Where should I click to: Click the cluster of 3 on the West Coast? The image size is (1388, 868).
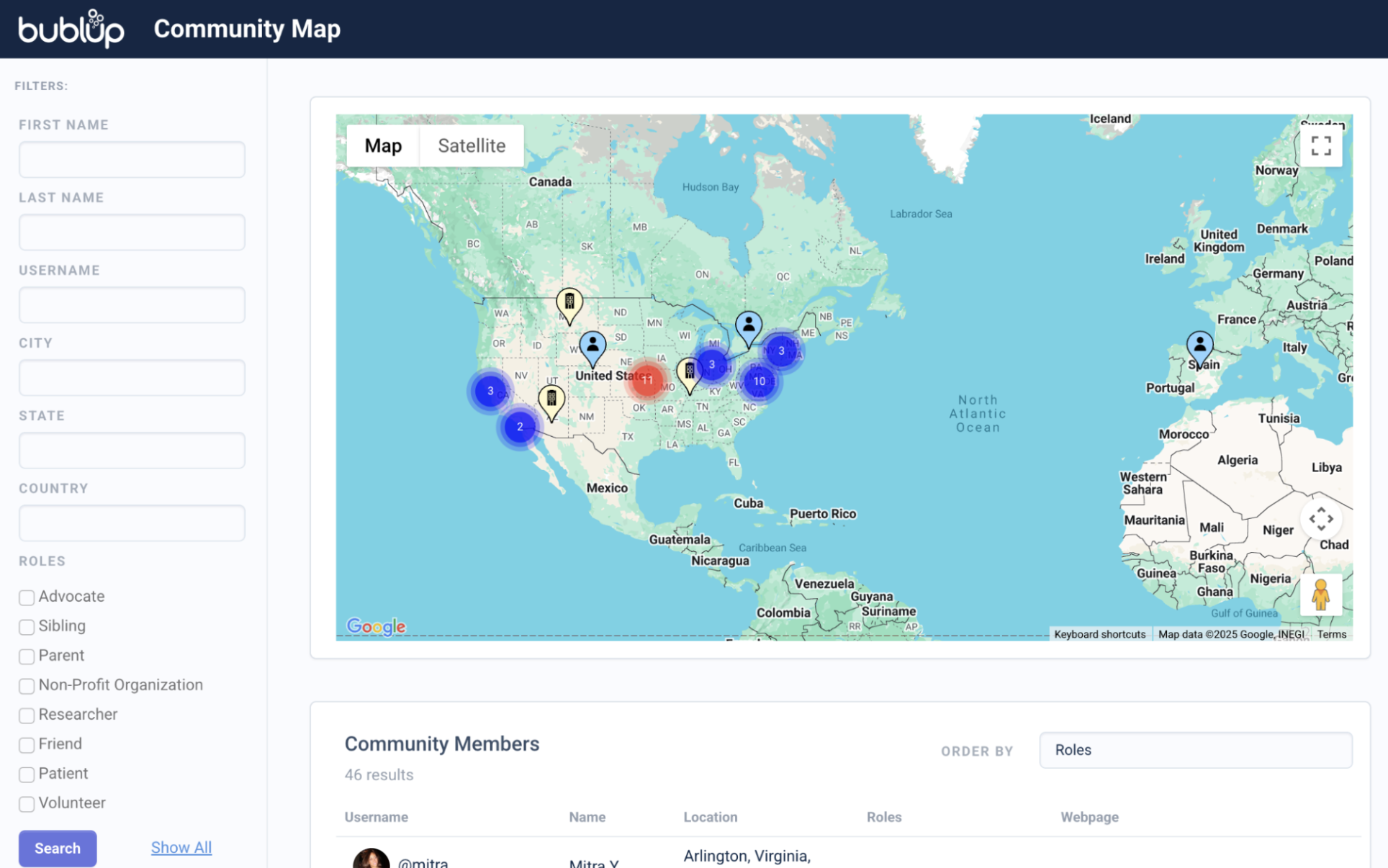pos(490,391)
